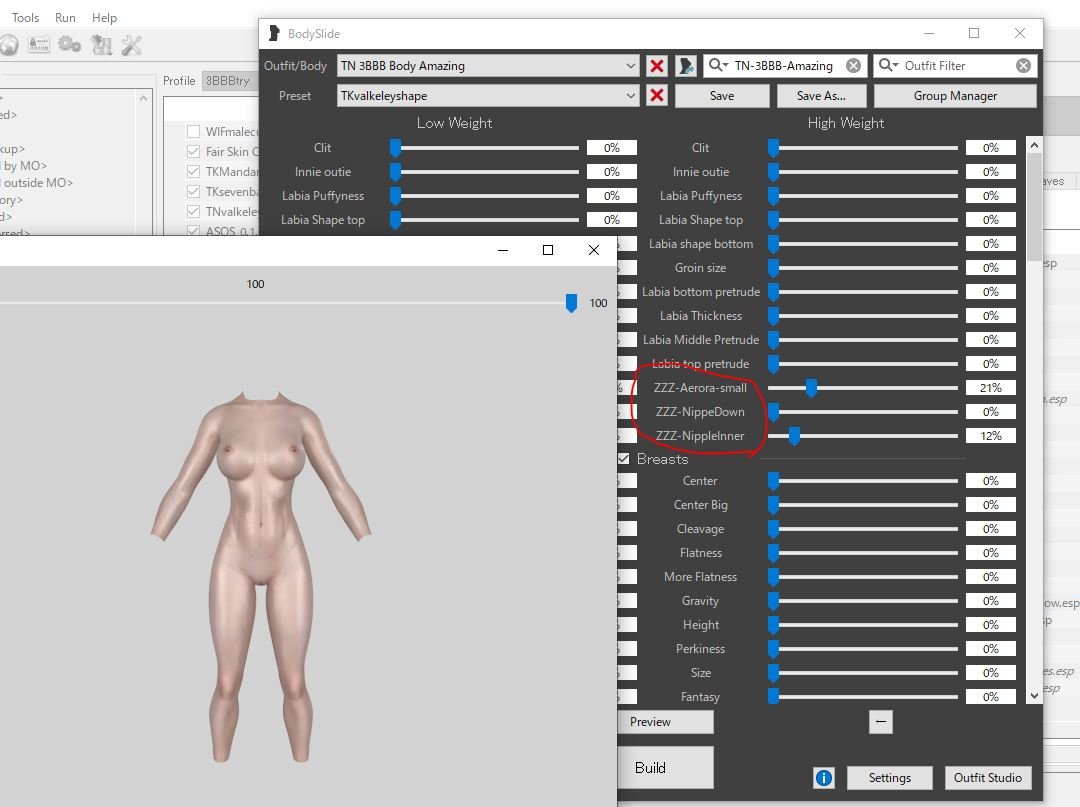The image size is (1080, 807).
Task: Click the High Weight Gravity slider
Action: pos(863,600)
